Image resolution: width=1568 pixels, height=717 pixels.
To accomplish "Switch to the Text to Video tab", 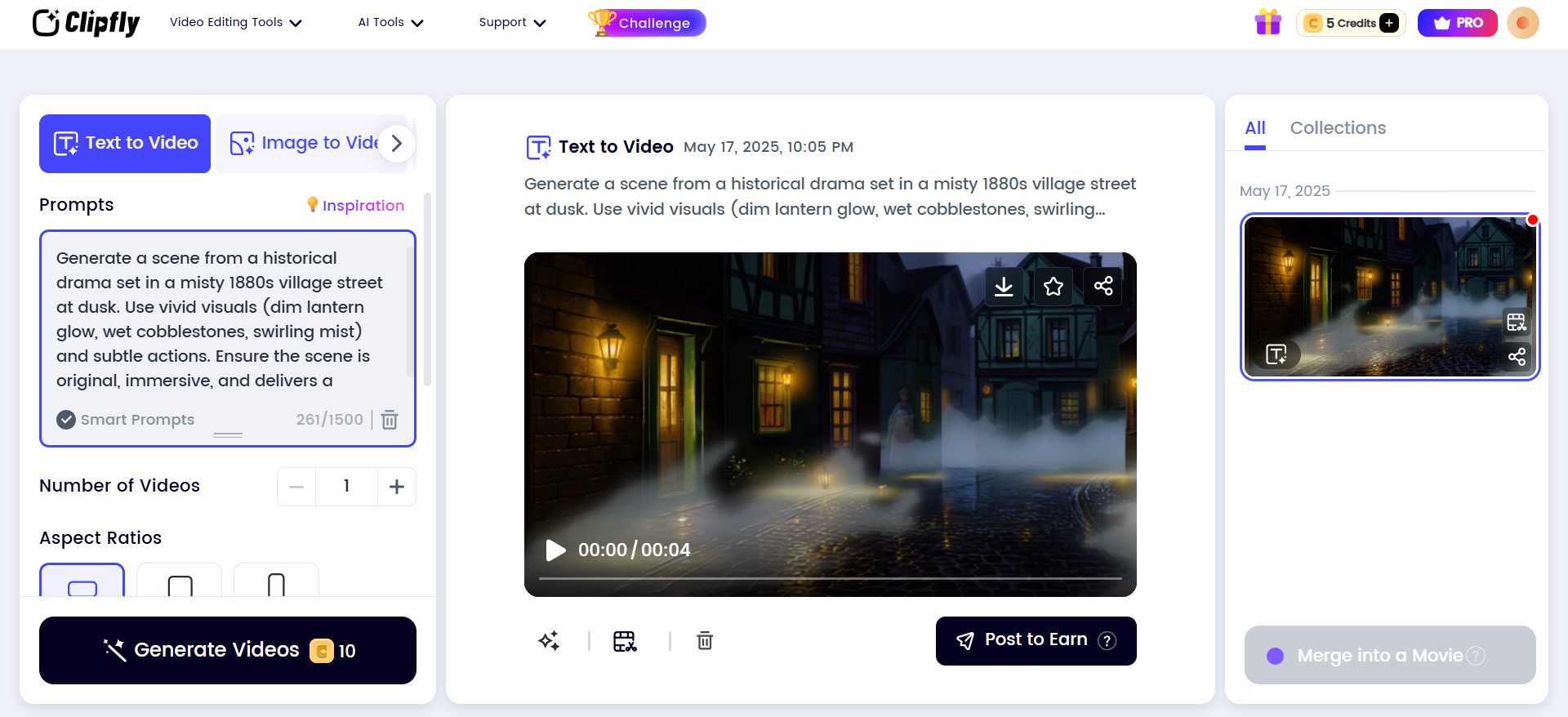I will click(x=125, y=144).
